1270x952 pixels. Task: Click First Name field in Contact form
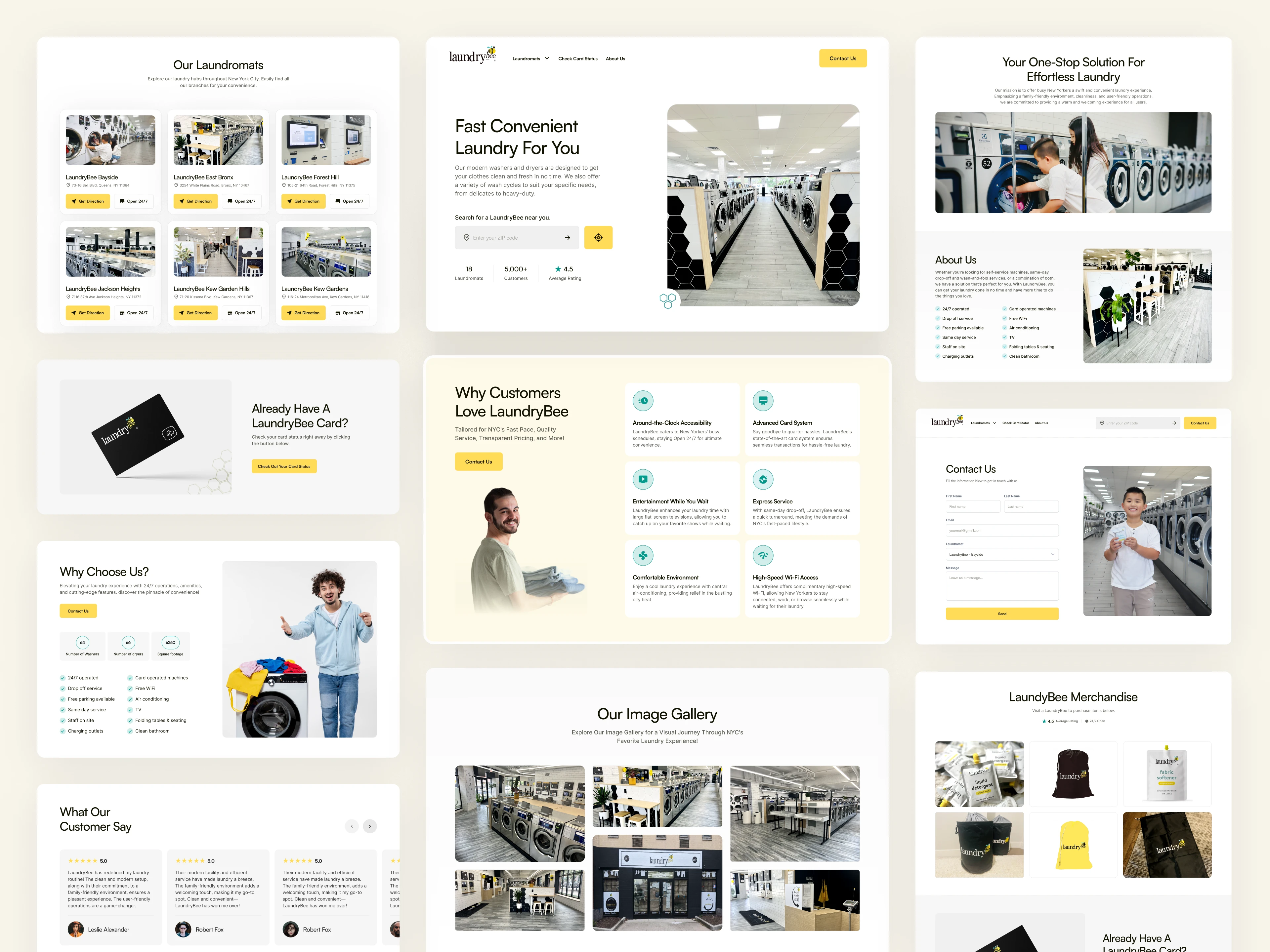point(973,507)
